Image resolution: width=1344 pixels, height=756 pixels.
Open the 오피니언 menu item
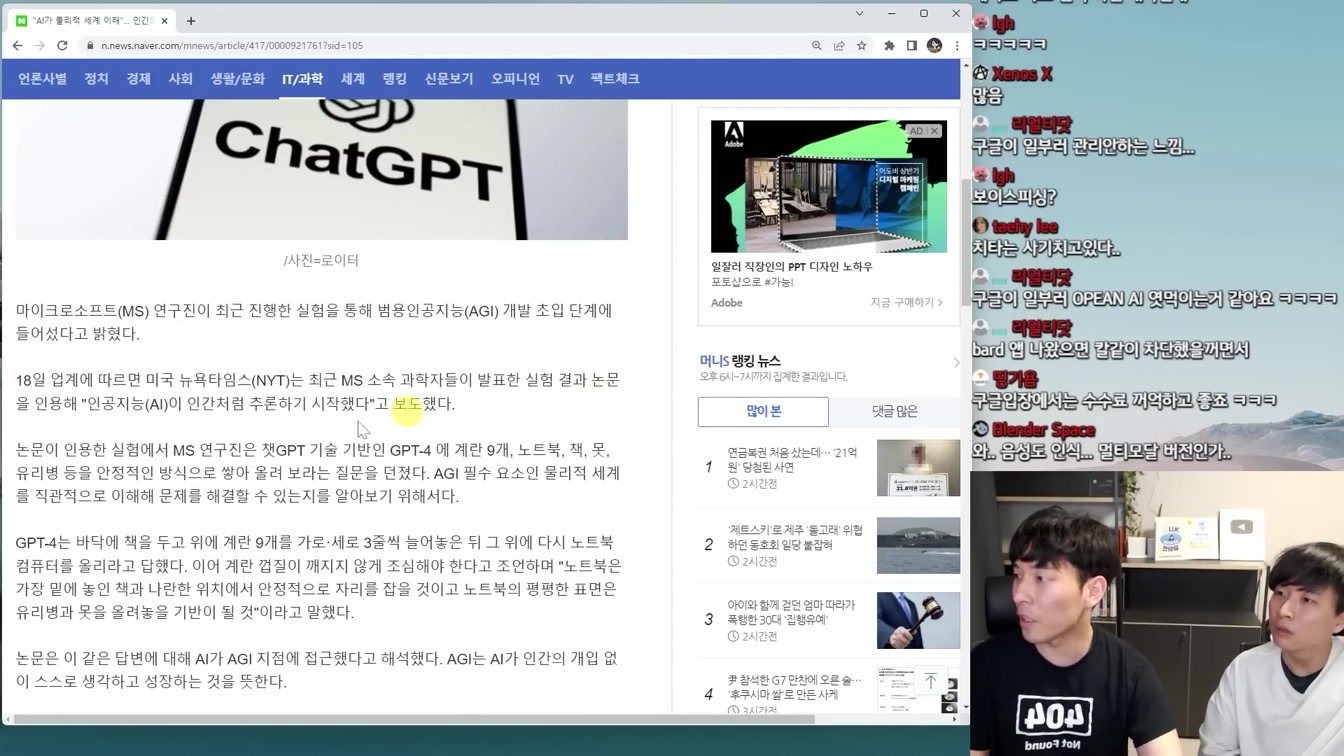[x=515, y=78]
